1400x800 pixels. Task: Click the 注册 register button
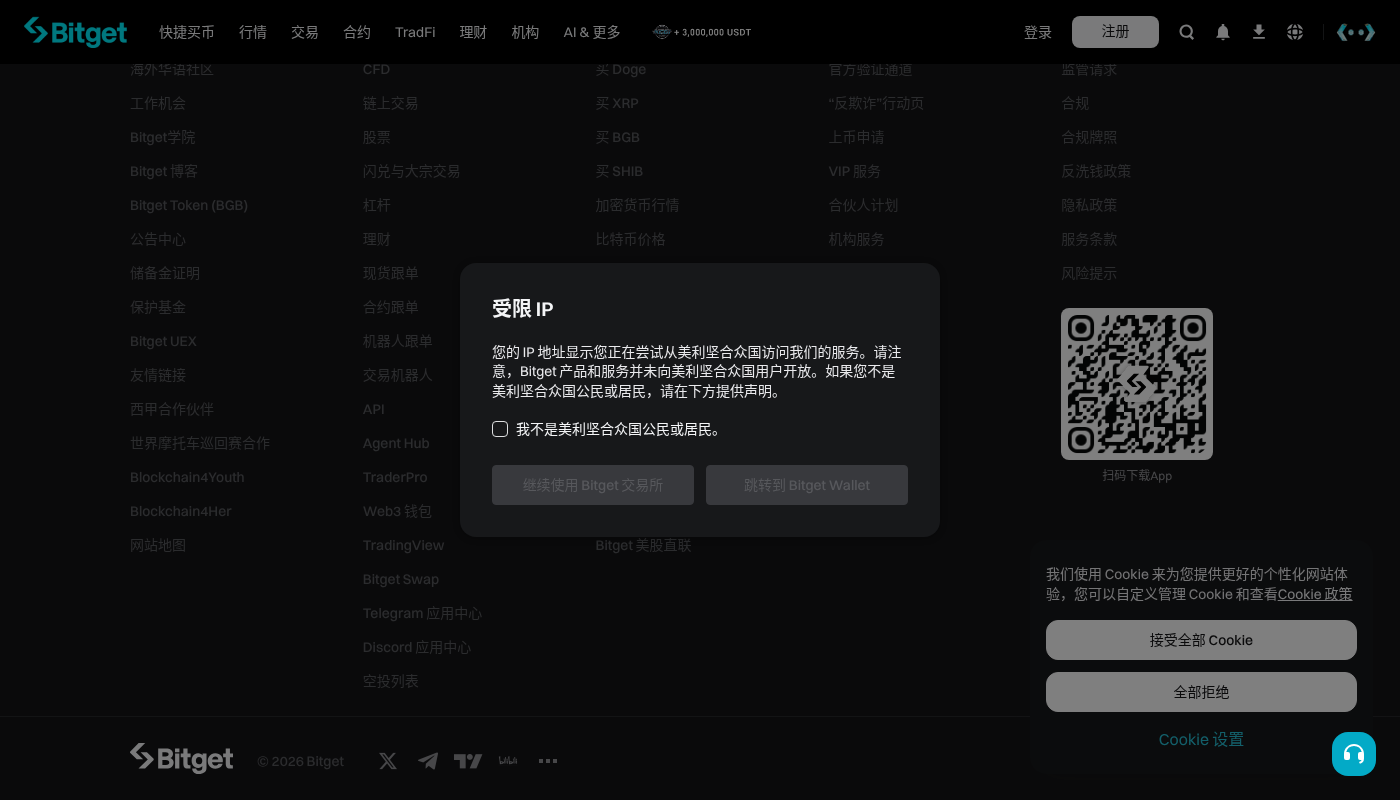tap(1115, 32)
